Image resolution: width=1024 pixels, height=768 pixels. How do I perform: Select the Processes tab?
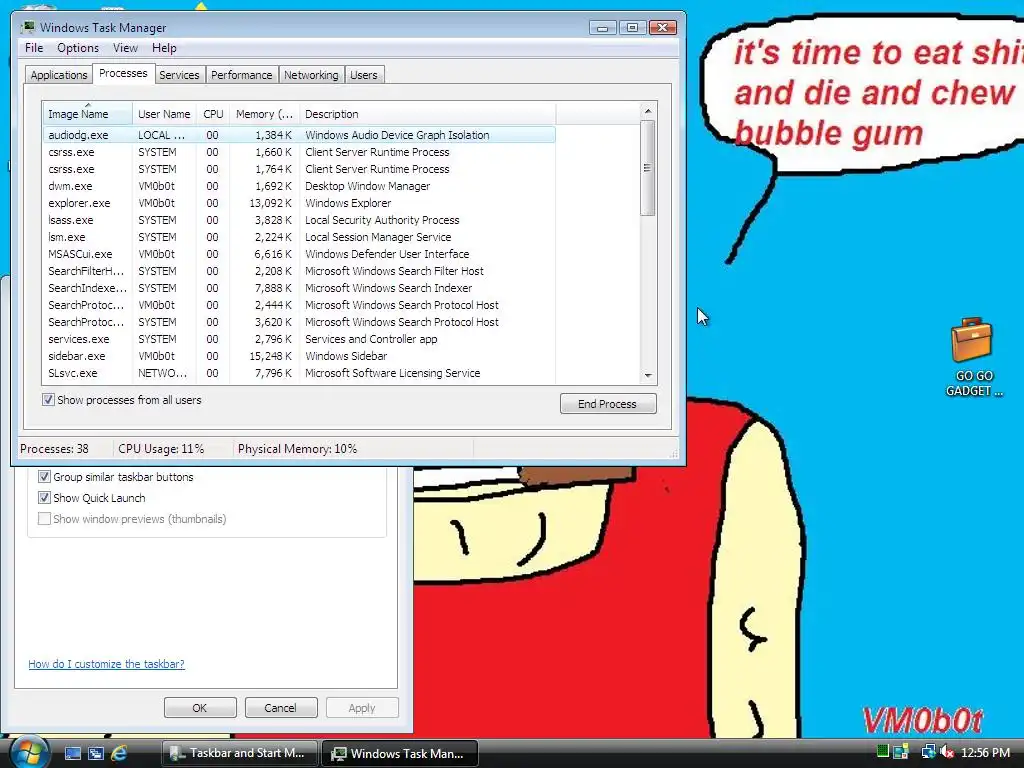pyautogui.click(x=123, y=73)
